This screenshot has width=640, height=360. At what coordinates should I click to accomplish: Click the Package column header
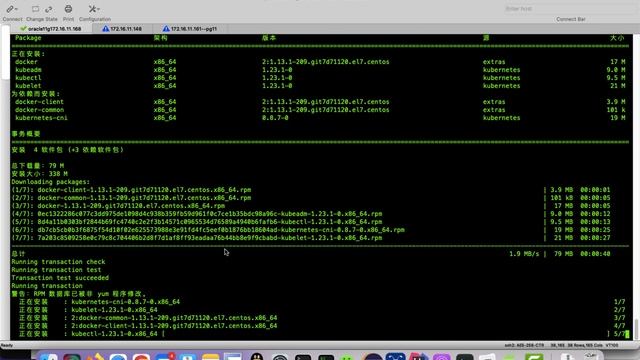pyautogui.click(x=28, y=38)
